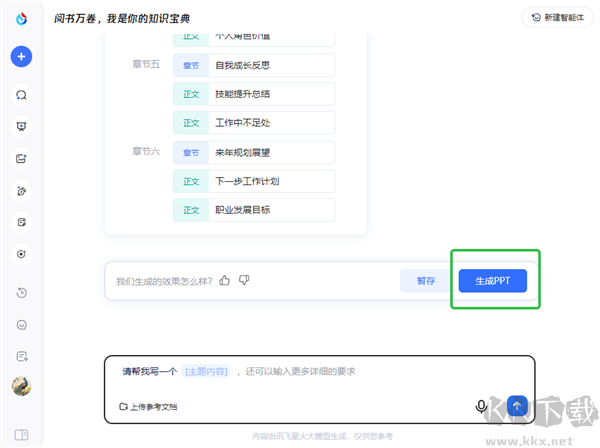The image size is (600, 448).
Task: Click the 暂存 save draft button
Action: coord(426,281)
